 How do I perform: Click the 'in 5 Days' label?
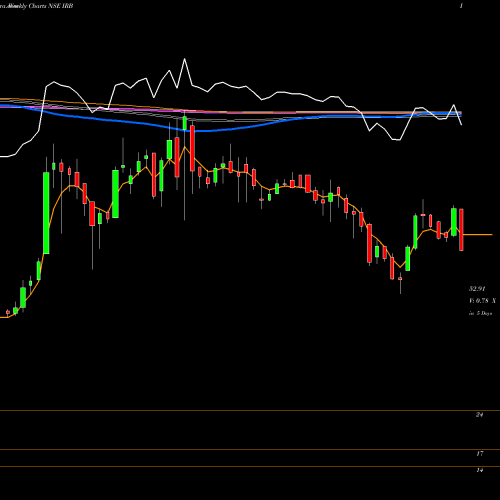click(x=480, y=313)
